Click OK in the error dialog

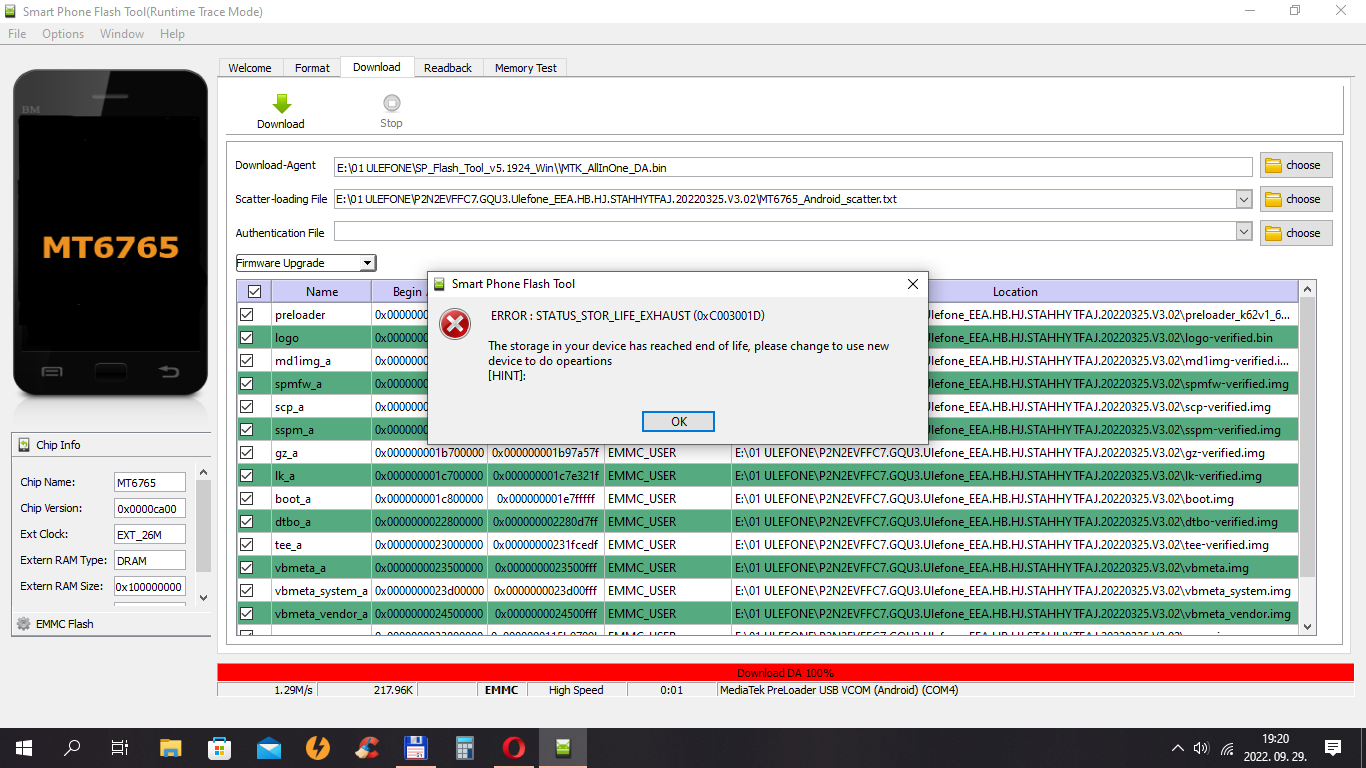(678, 421)
